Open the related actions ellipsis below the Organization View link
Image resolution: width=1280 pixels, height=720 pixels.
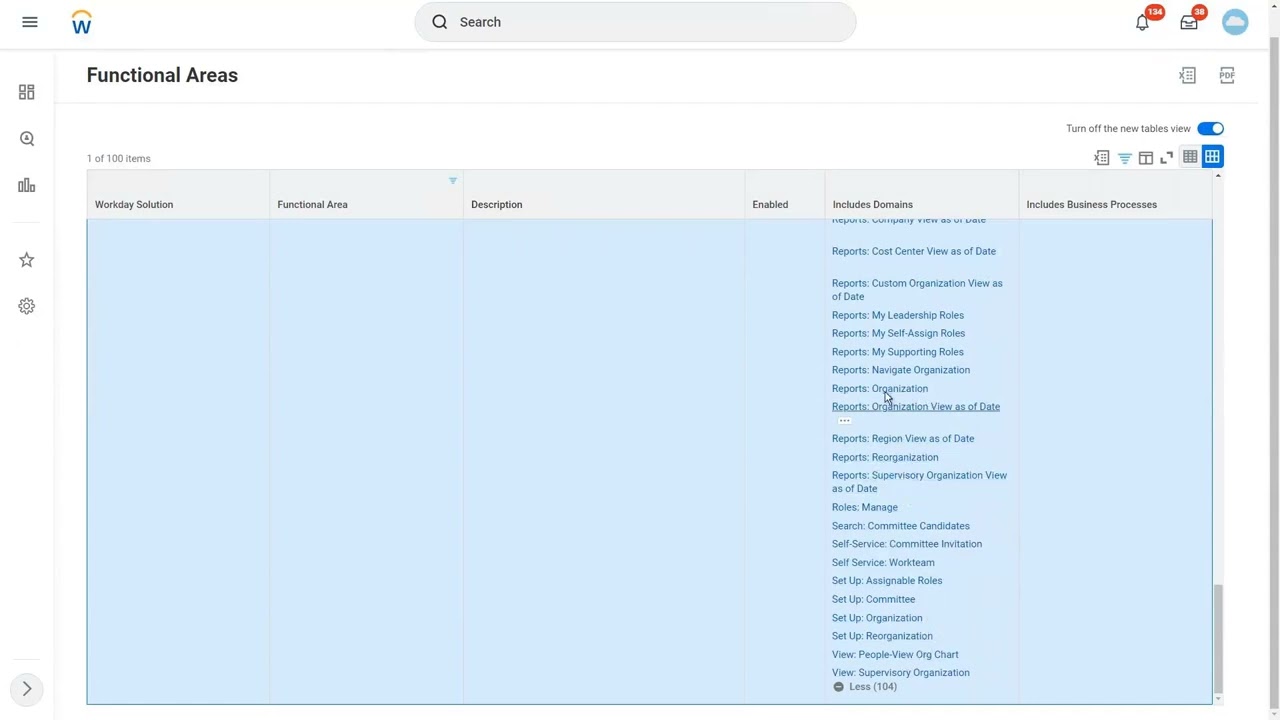pyautogui.click(x=844, y=421)
